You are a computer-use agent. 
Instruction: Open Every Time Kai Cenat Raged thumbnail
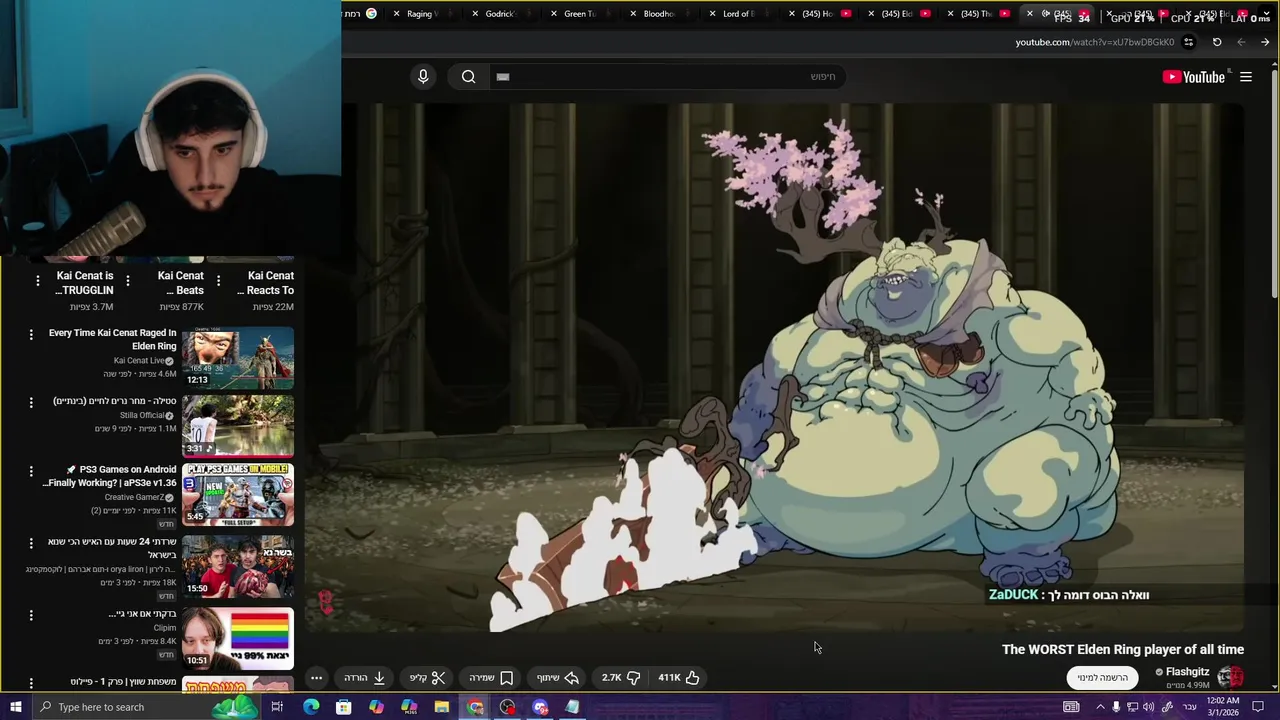pos(238,358)
